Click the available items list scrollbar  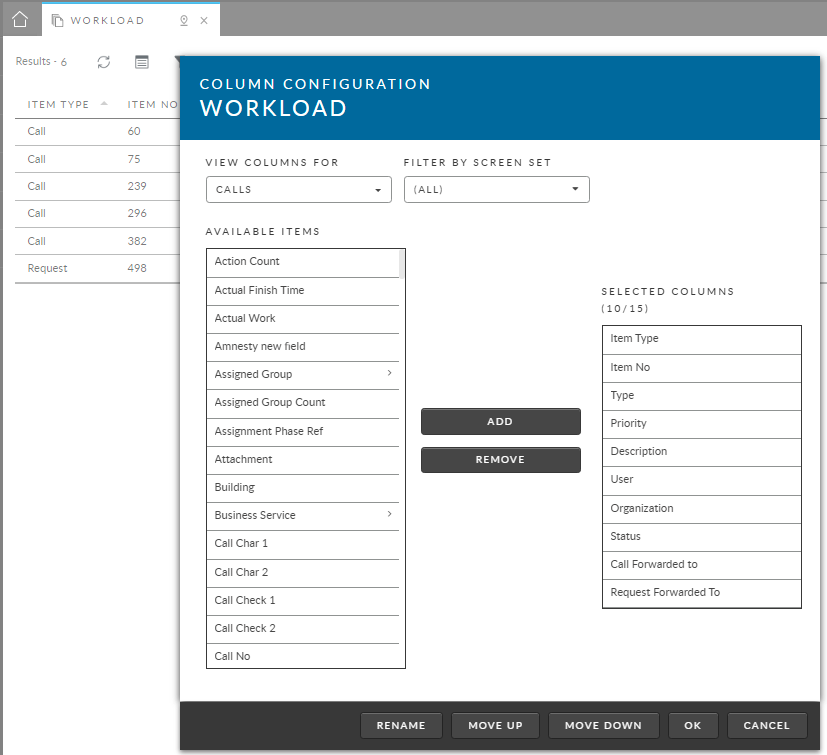[x=402, y=264]
